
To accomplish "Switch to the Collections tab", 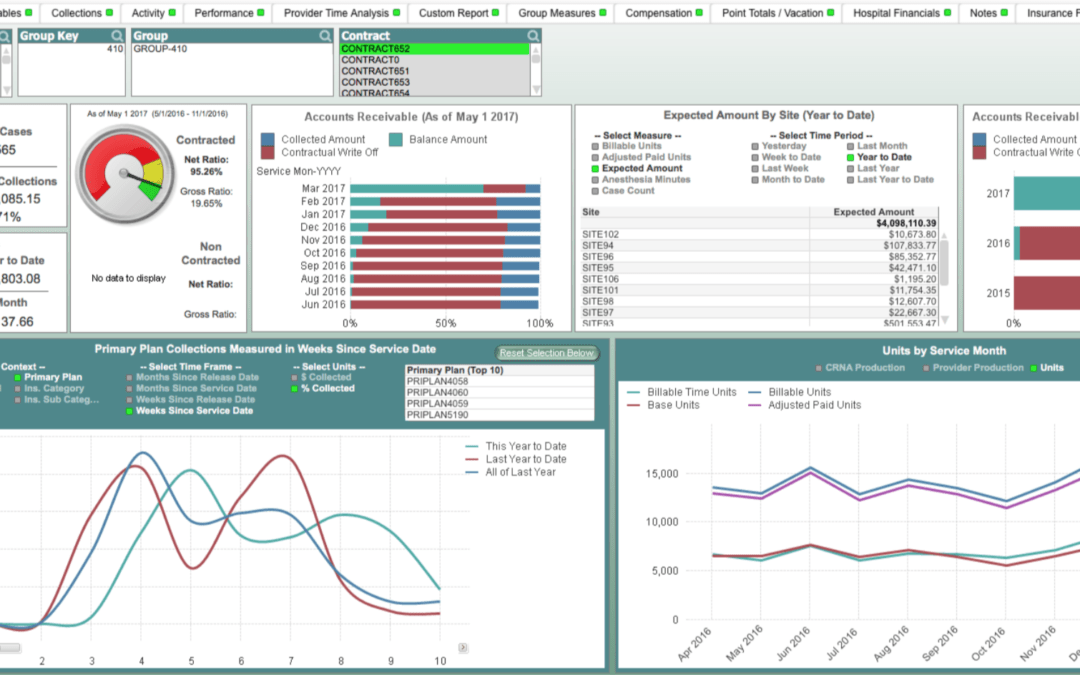I will (76, 13).
